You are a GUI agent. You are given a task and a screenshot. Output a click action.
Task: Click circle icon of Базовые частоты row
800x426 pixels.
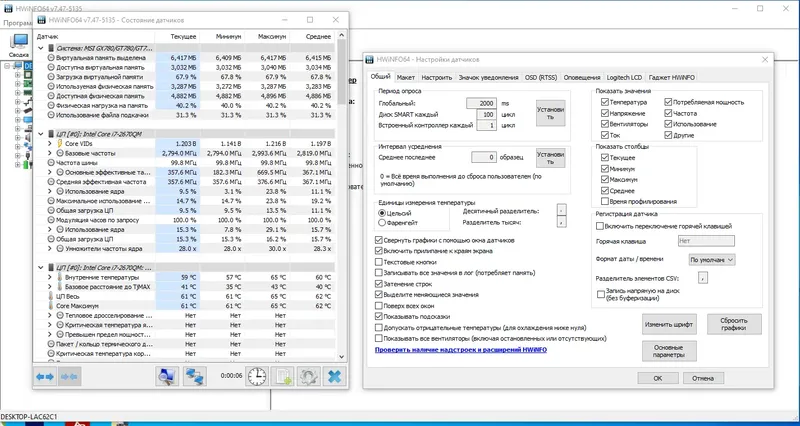point(60,153)
